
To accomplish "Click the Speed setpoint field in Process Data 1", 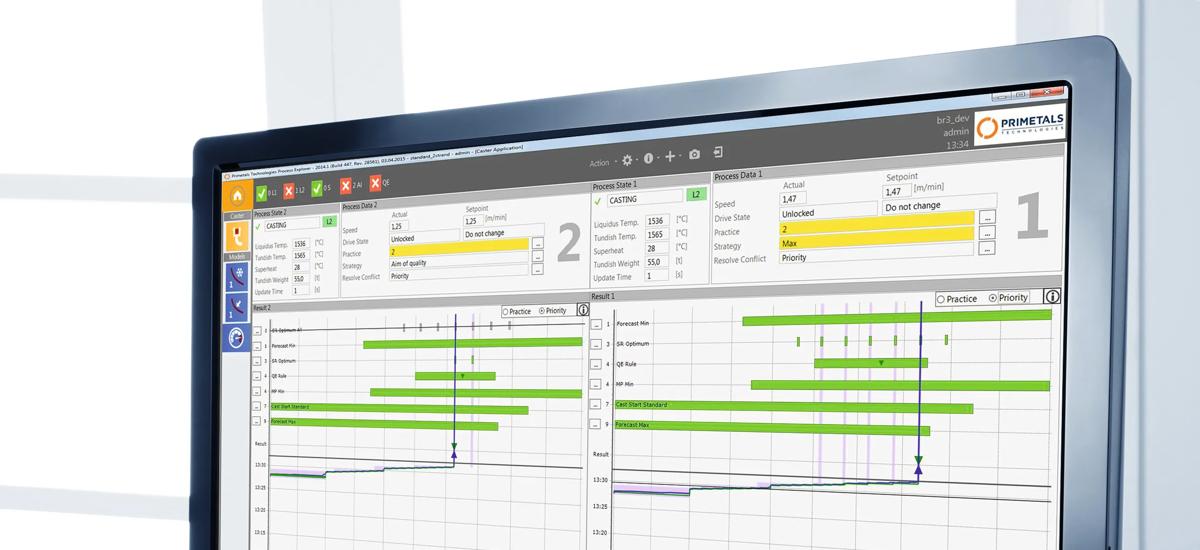I will (x=896, y=190).
